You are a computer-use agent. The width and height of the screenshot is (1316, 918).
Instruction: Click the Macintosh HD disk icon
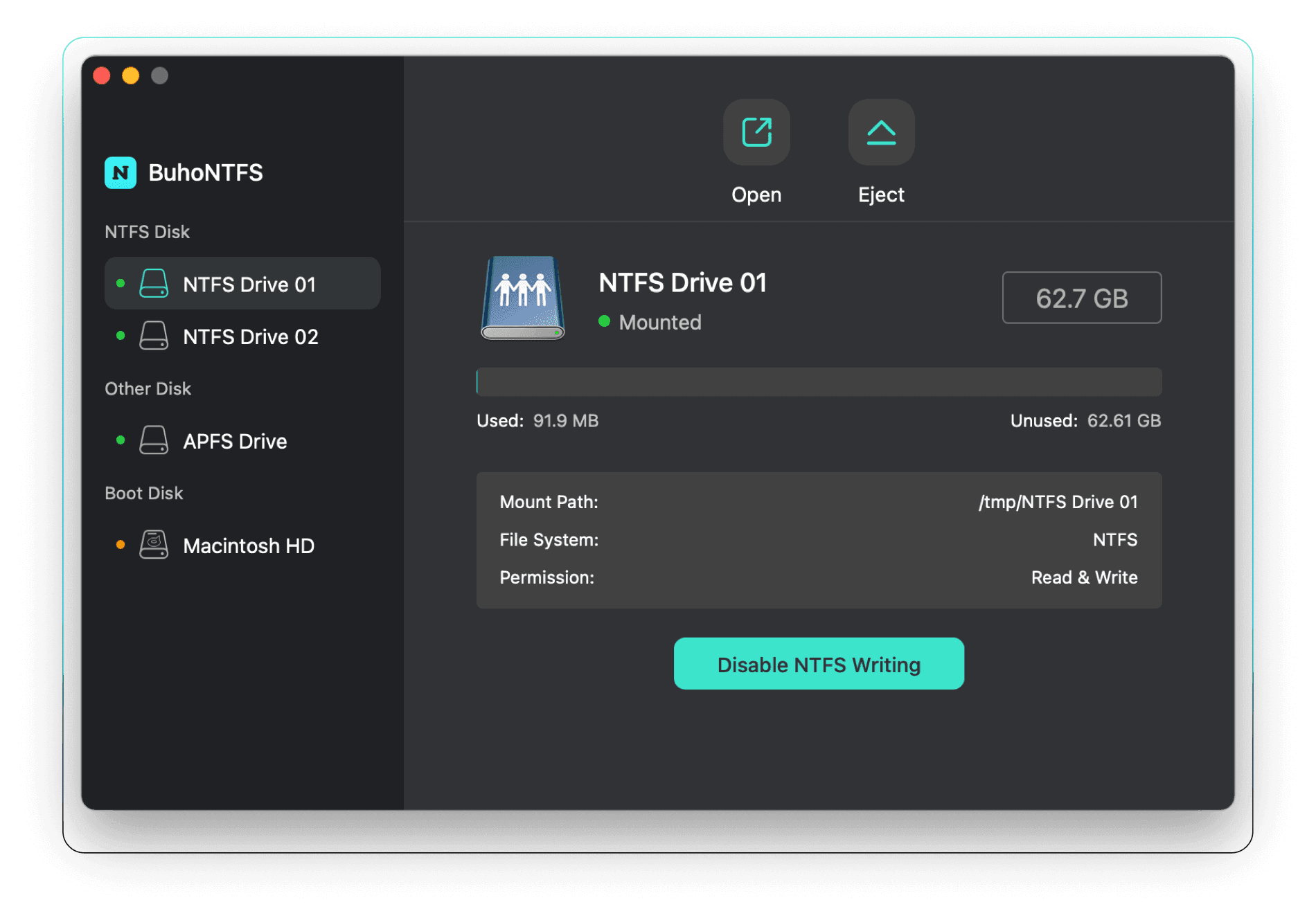(154, 545)
